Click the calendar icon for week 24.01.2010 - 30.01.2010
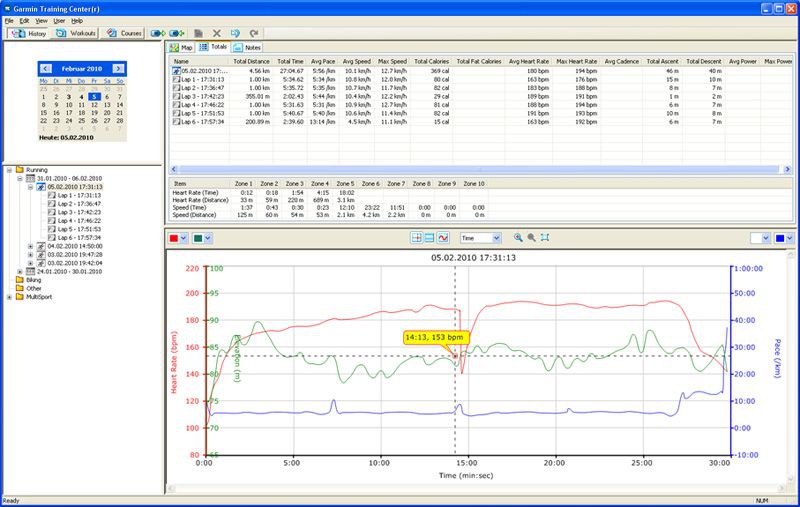Screen dimensions: 800x507 point(31,272)
